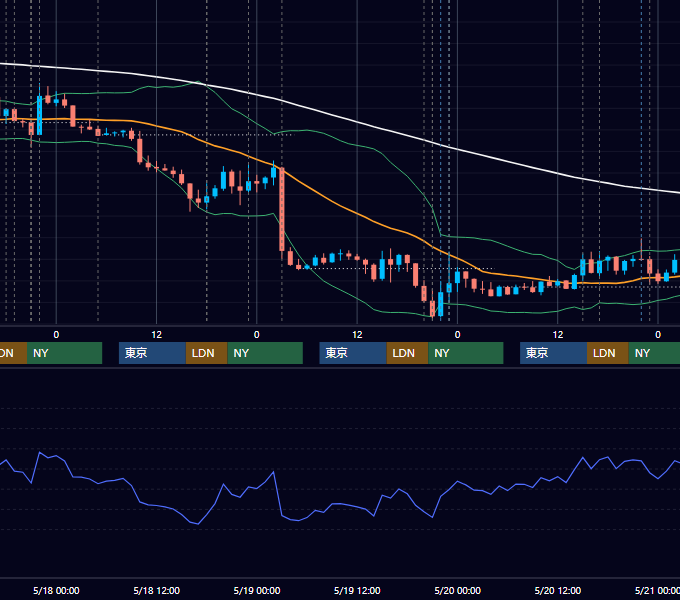Click the NY session block before 5/18 東京
Screen dimensions: 680x600
click(65, 353)
